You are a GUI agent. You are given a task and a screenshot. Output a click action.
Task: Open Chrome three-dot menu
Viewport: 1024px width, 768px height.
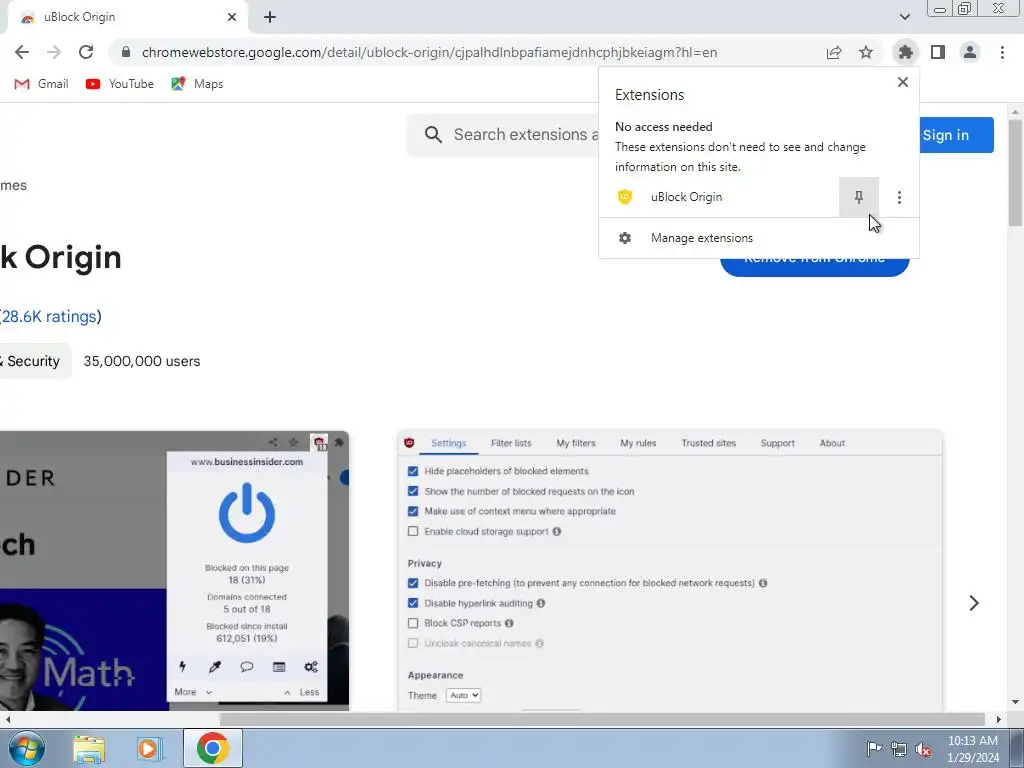click(1002, 52)
